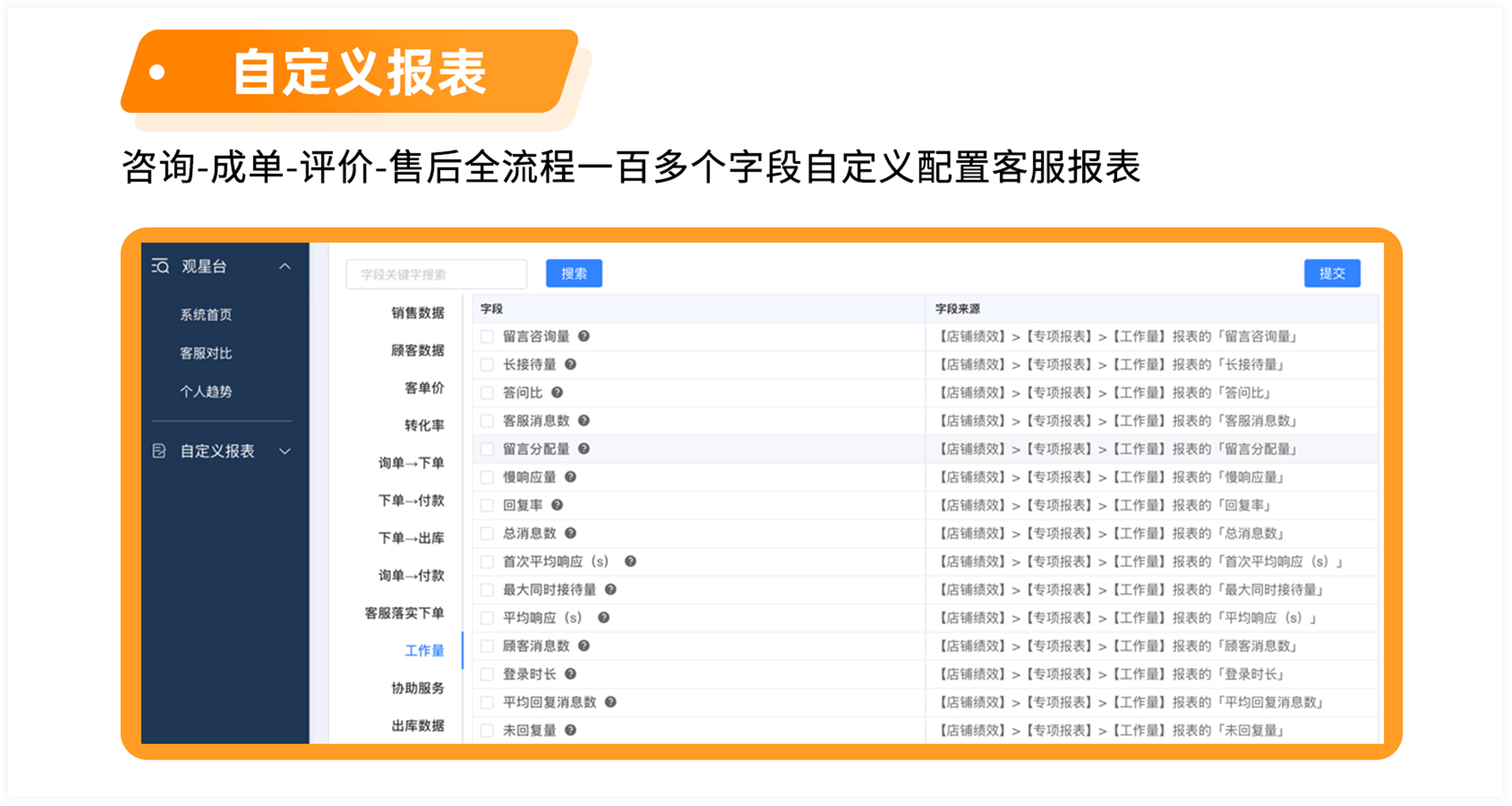The width and height of the screenshot is (1512, 806).
Task: Check the 长接待量 field checkbox
Action: pos(487,364)
